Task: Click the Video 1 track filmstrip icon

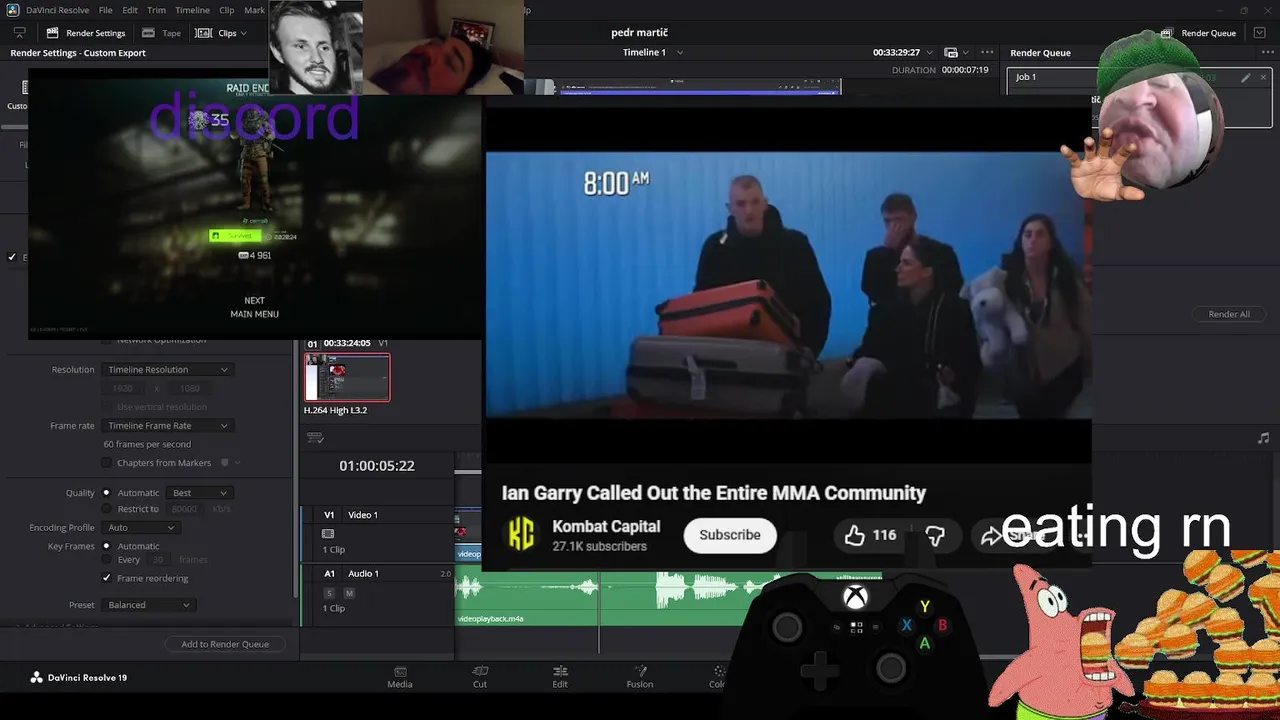Action: point(328,534)
